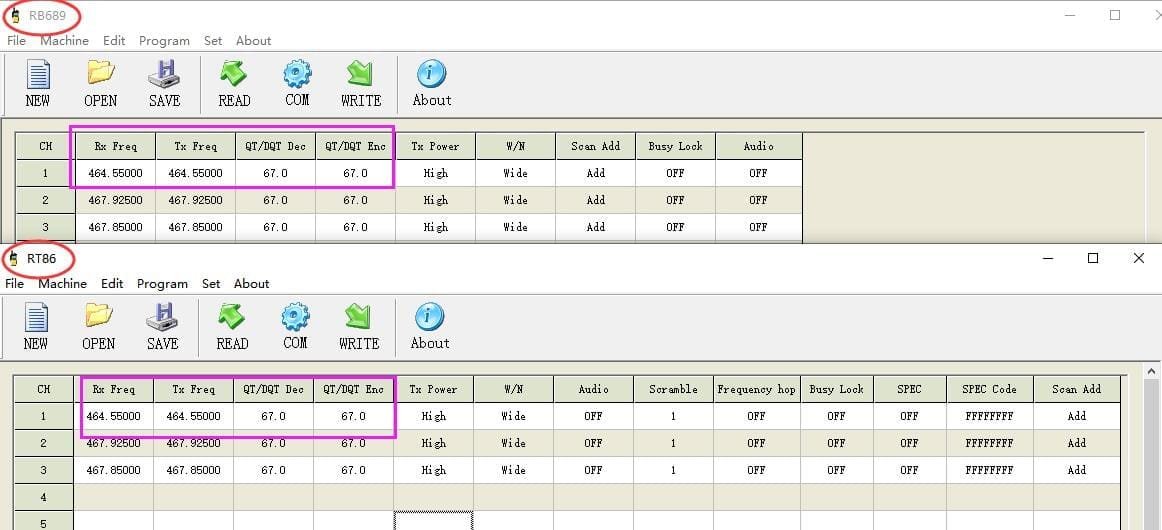Click SAVE disk icon in RB689 window
Image resolution: width=1162 pixels, height=530 pixels.
[164, 74]
